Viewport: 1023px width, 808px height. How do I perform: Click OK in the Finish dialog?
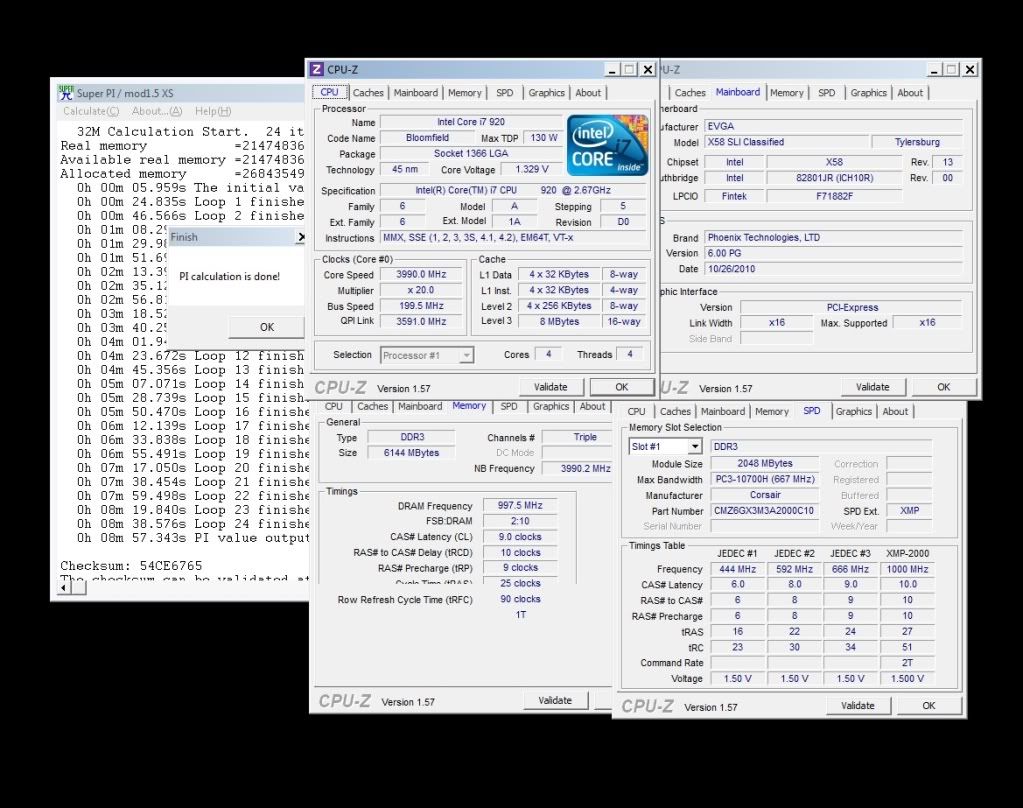point(267,327)
